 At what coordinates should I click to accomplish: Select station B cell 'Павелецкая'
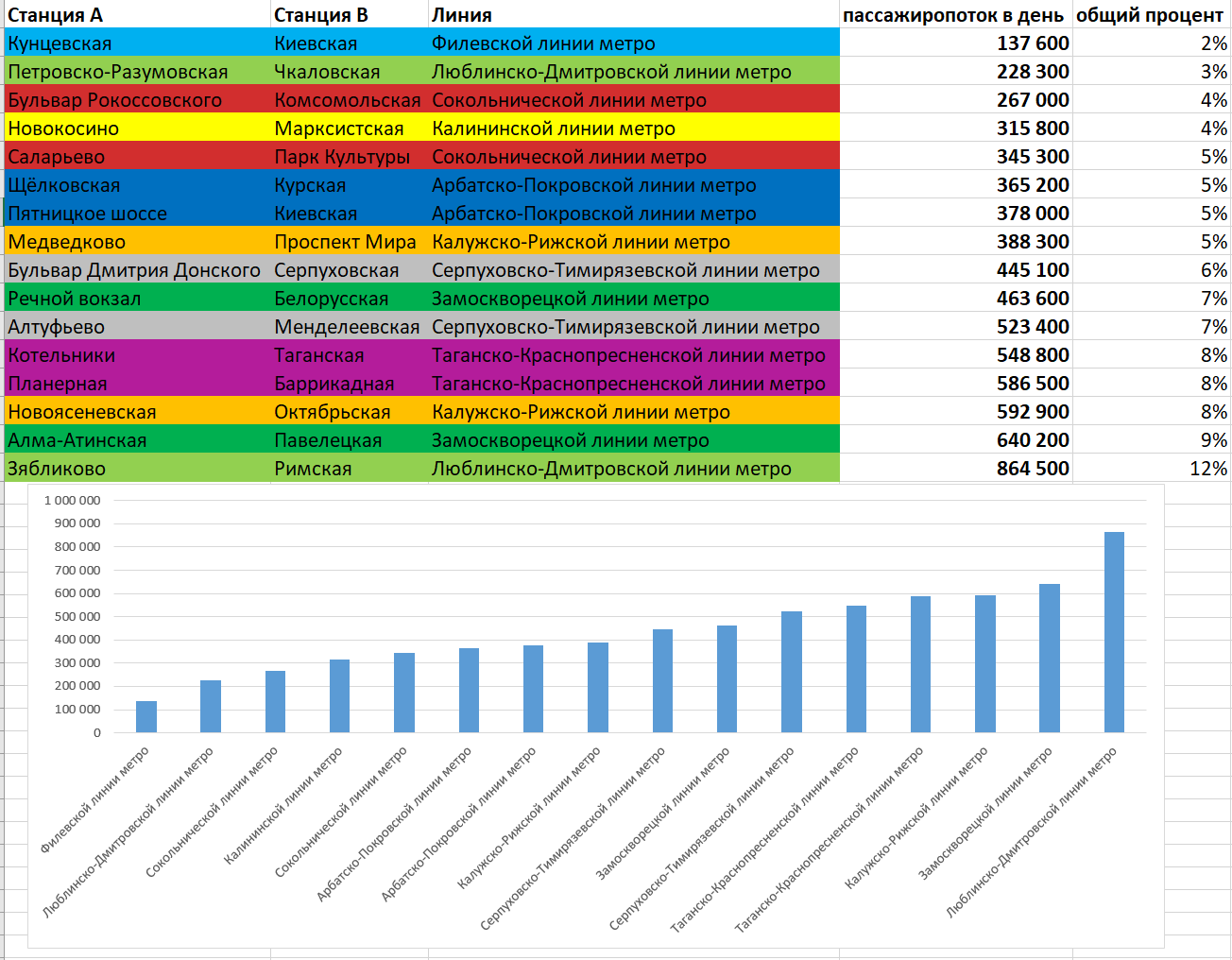(349, 439)
